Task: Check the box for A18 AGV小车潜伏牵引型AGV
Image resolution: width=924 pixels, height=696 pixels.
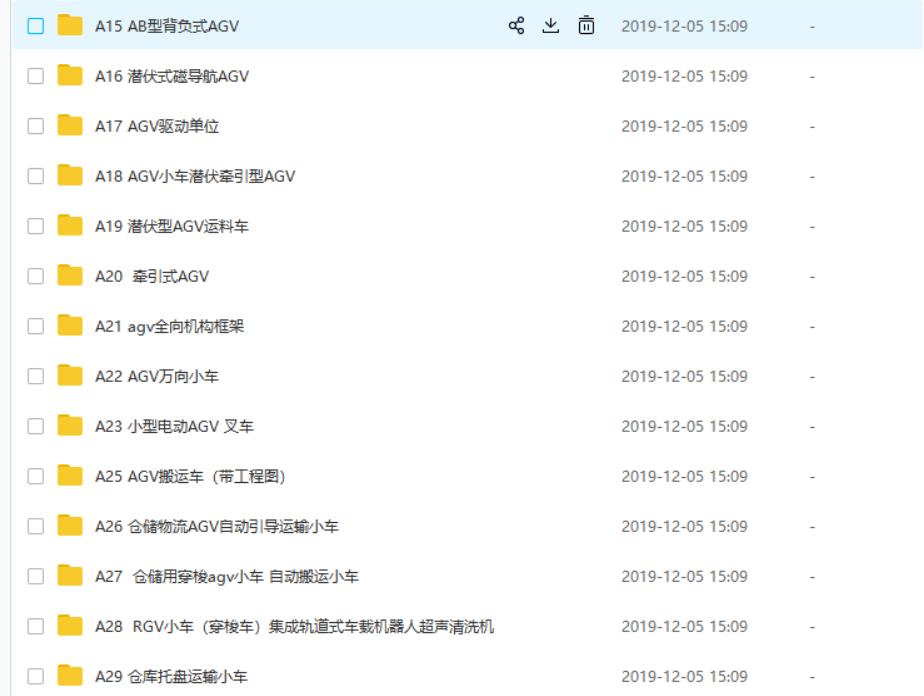Action: click(x=35, y=176)
